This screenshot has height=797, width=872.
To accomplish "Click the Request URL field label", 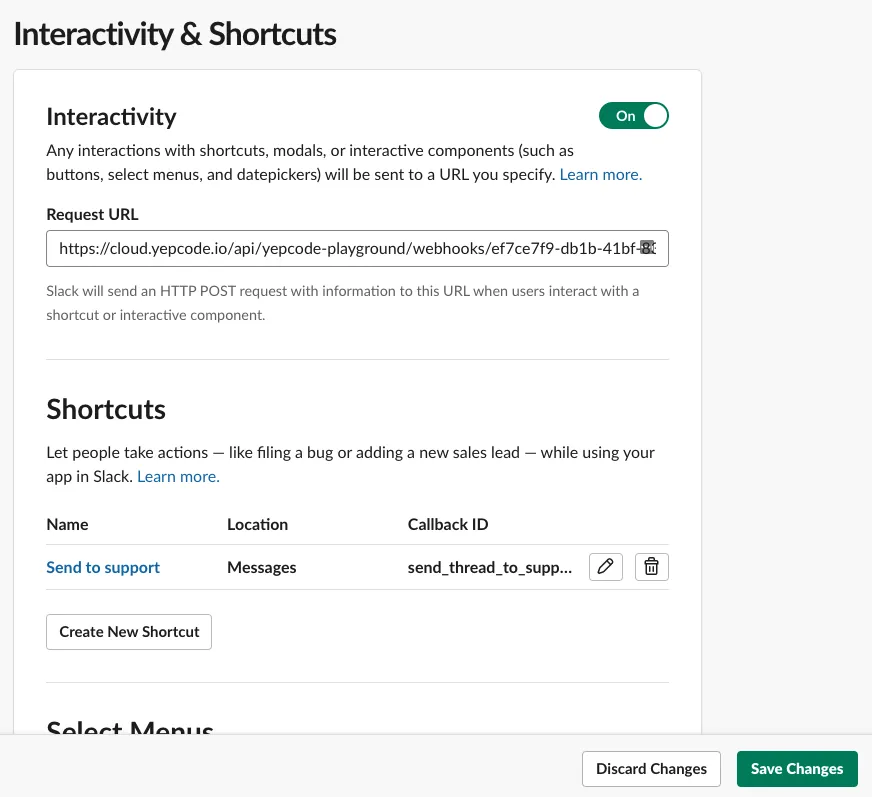I will click(x=92, y=214).
